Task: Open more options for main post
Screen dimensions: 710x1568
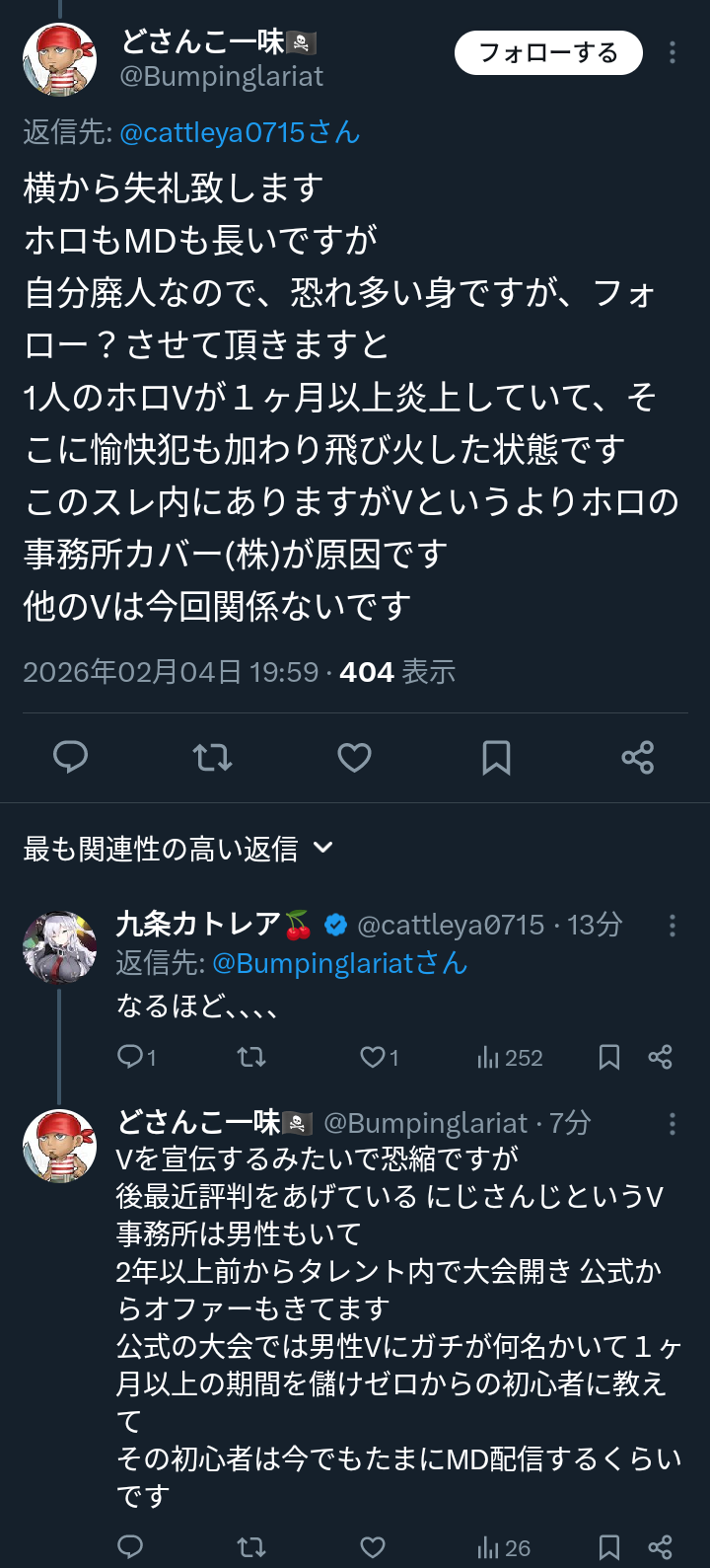Action: pyautogui.click(x=673, y=53)
